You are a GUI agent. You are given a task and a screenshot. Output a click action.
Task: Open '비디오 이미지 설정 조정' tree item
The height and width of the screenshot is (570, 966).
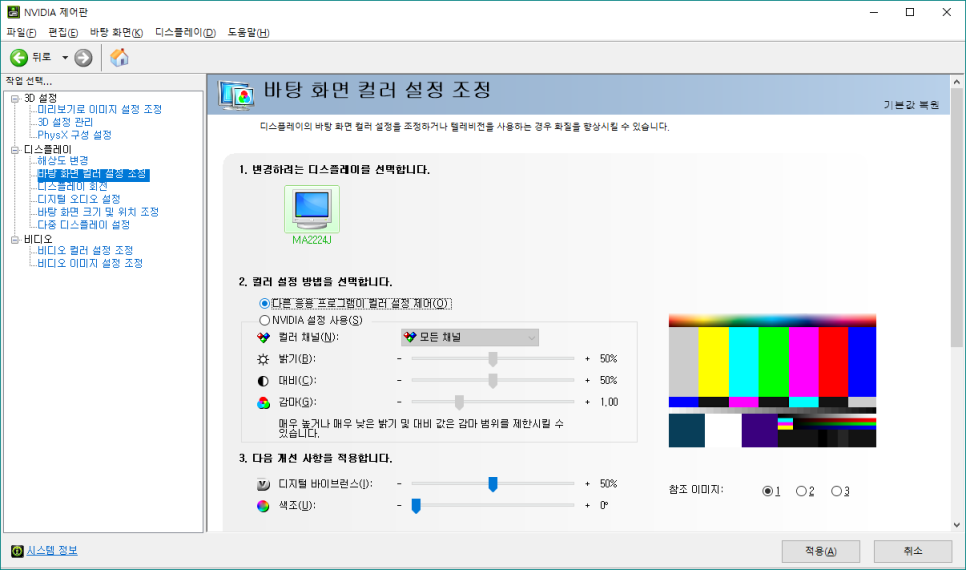pos(90,264)
